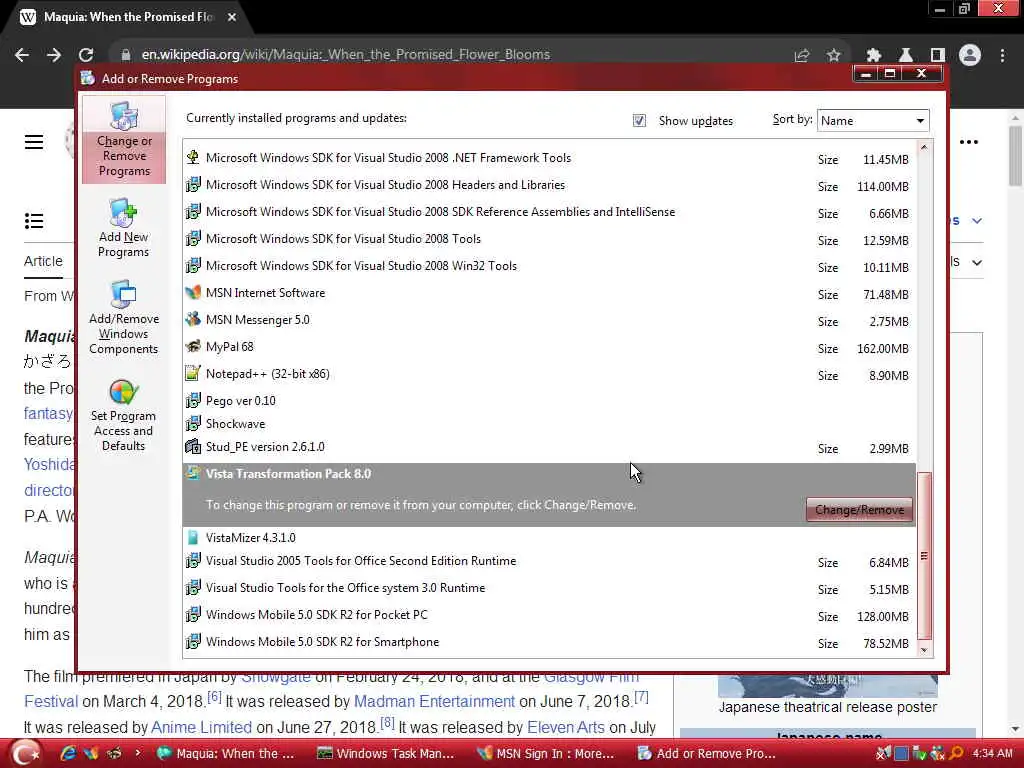Viewport: 1024px width, 768px height.
Task: Click the .NET Framework Tools SDK icon
Action: [x=193, y=157]
